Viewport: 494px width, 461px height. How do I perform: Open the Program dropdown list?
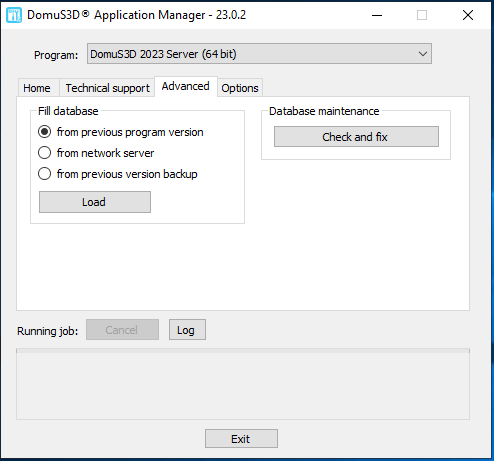pyautogui.click(x=259, y=54)
